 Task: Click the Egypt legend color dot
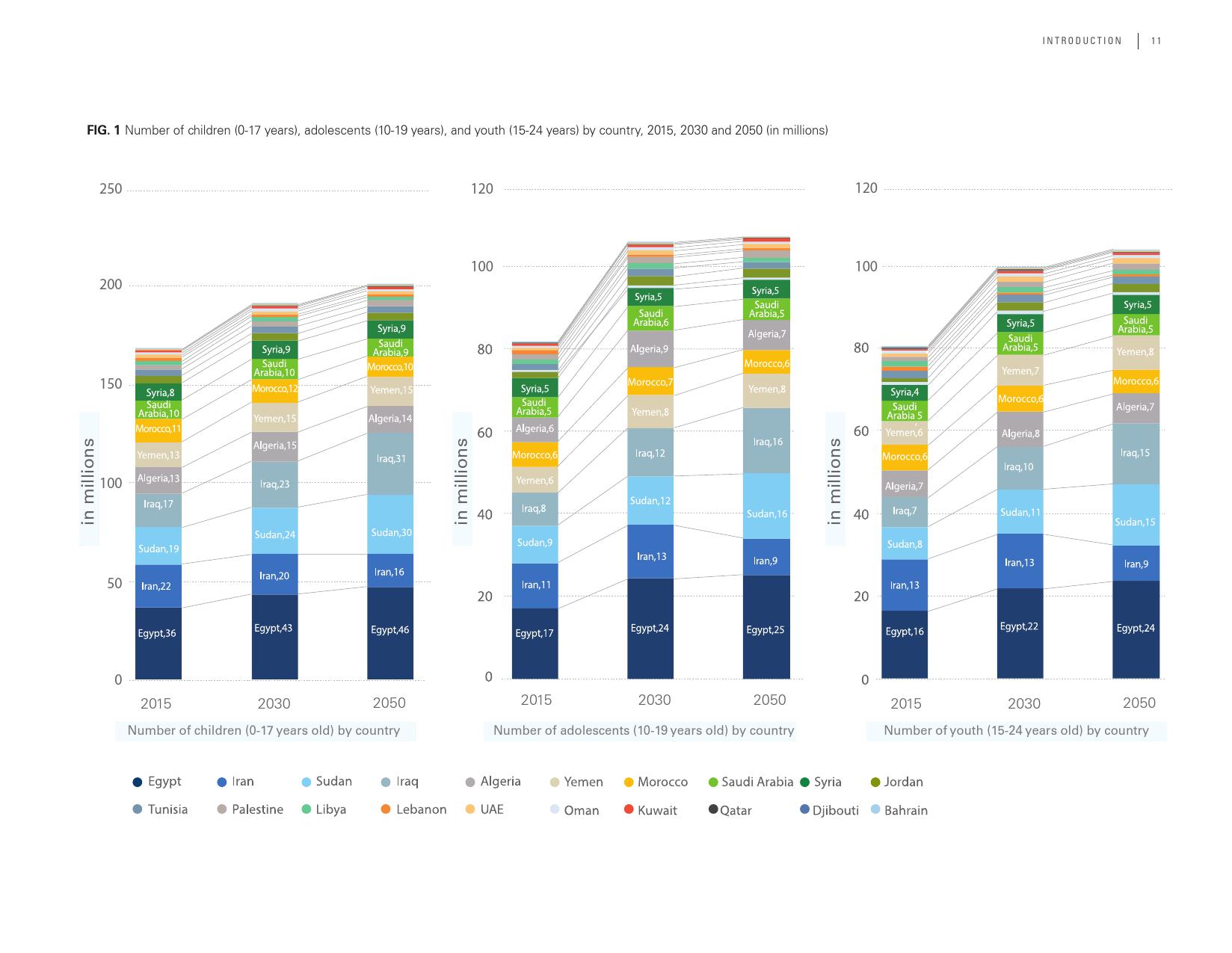(138, 782)
